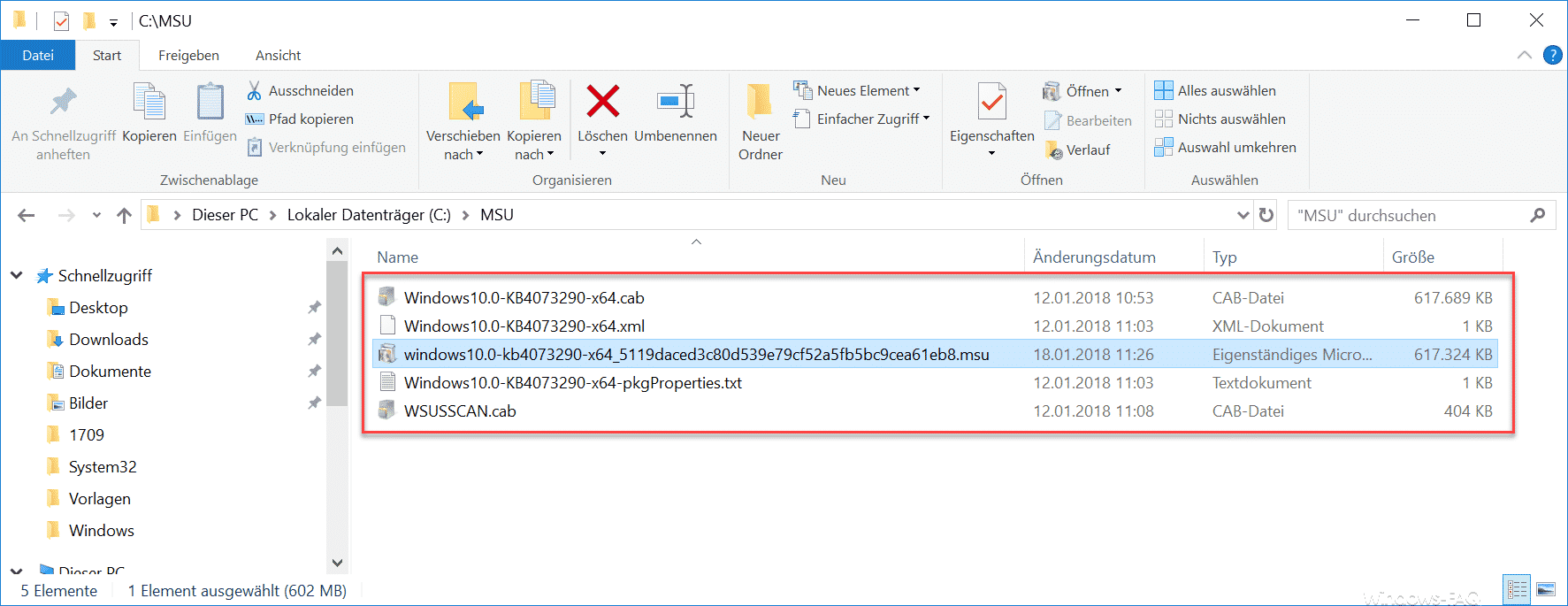This screenshot has height=606, width=1568.
Task: Sort by the Typ column
Action: 1224,257
